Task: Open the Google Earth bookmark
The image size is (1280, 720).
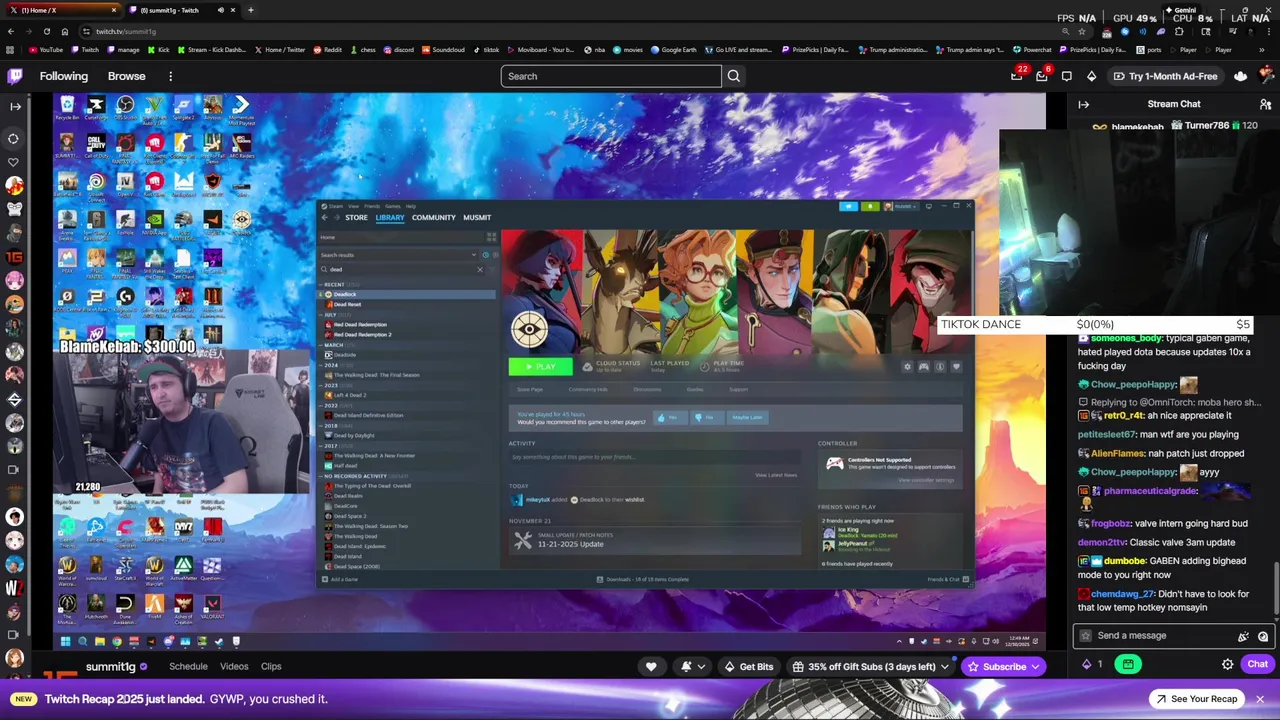Action: click(x=675, y=50)
